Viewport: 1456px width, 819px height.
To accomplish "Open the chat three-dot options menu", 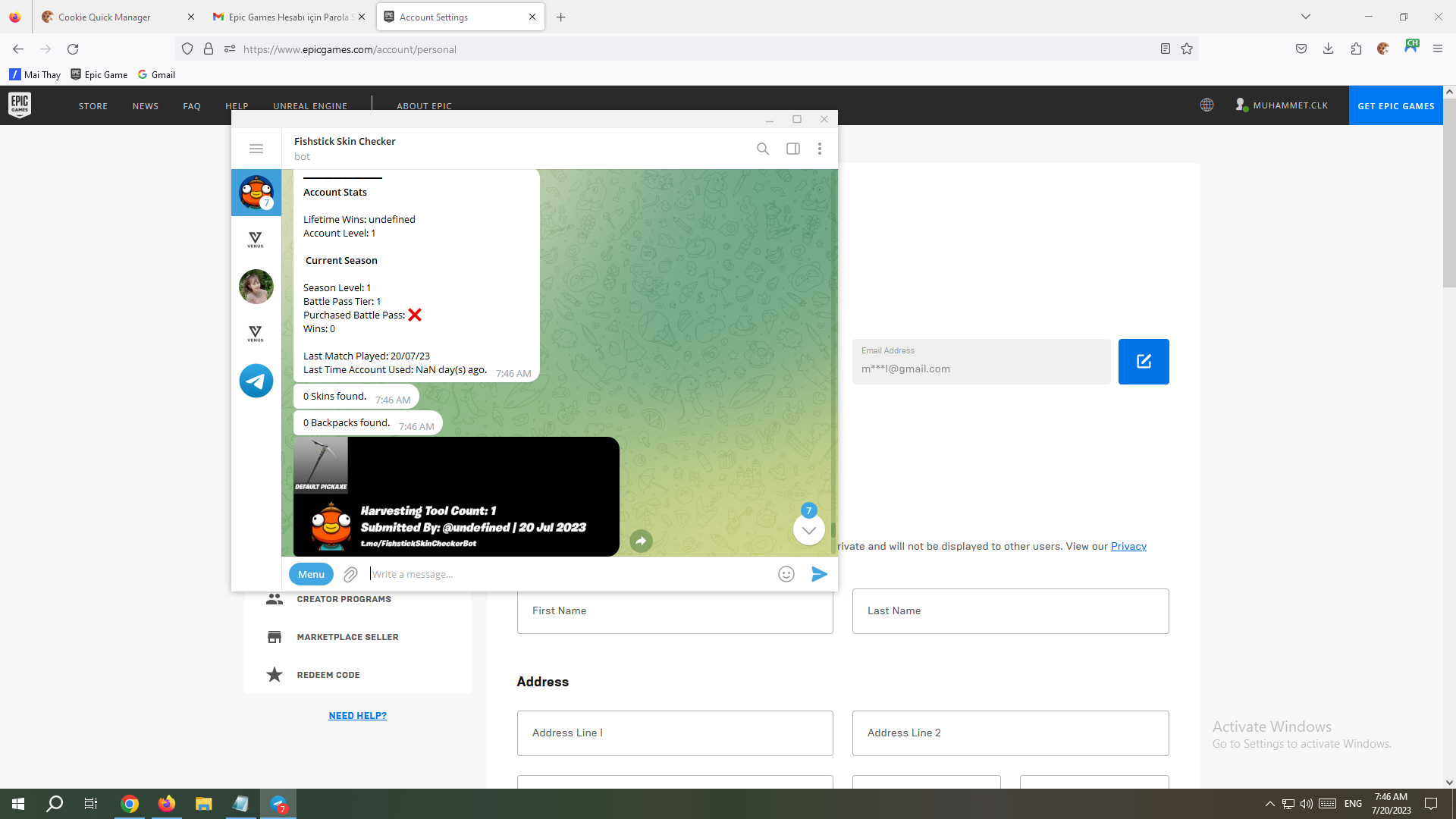I will 820,149.
